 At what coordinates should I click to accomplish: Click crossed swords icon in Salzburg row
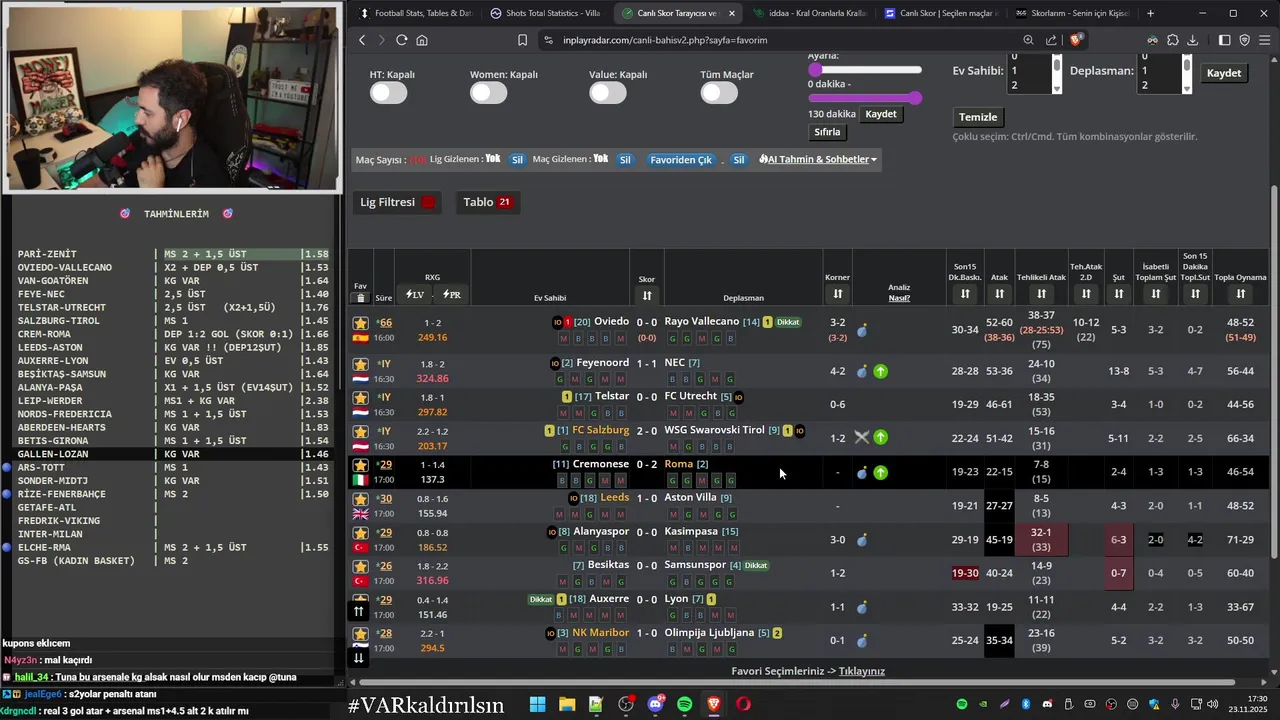861,437
